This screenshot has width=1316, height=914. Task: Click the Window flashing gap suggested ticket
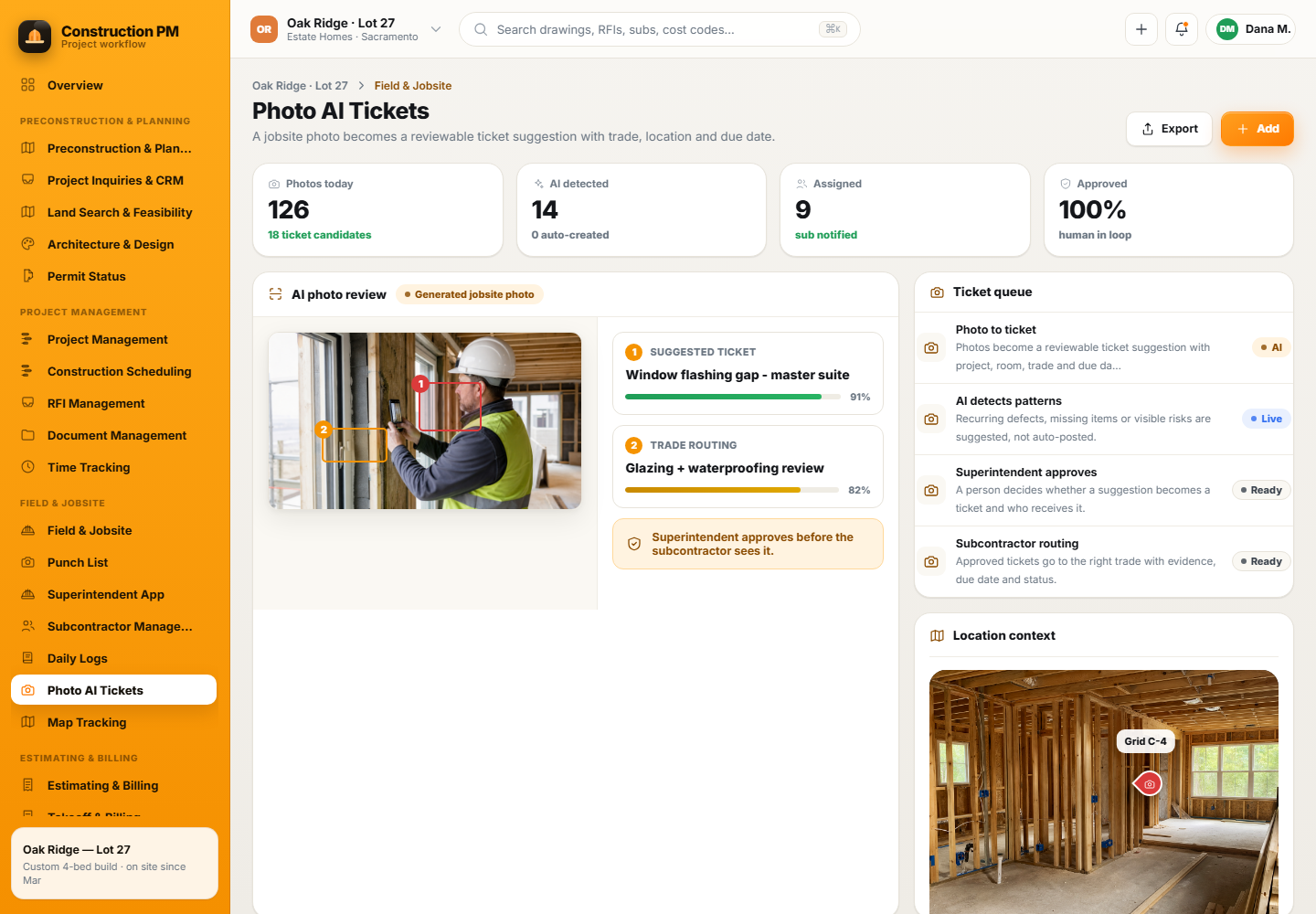[x=748, y=374]
